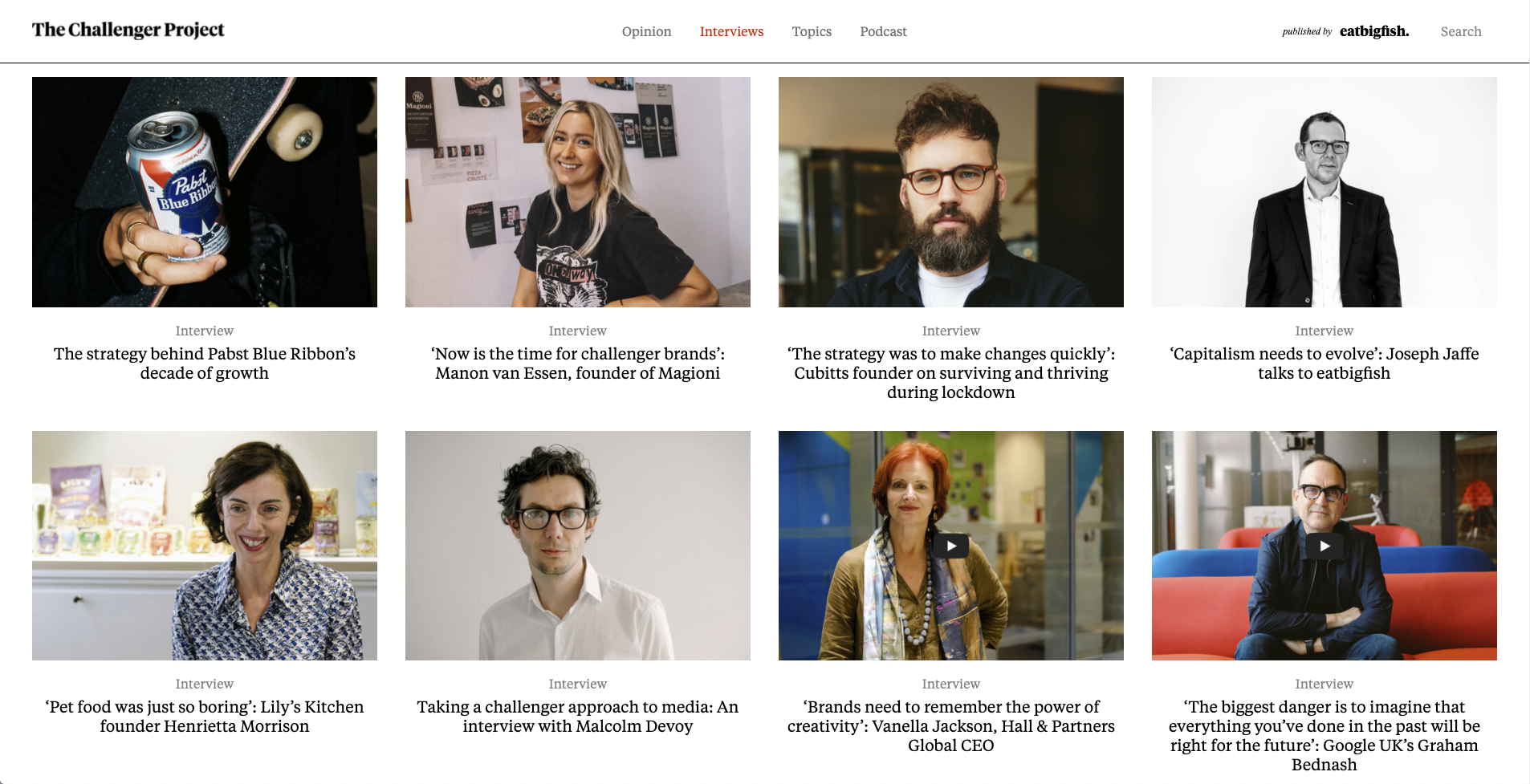Open the Pabst Blue Ribbon can thumbnail
Screen dimensions: 1530x784
pyautogui.click(x=205, y=192)
